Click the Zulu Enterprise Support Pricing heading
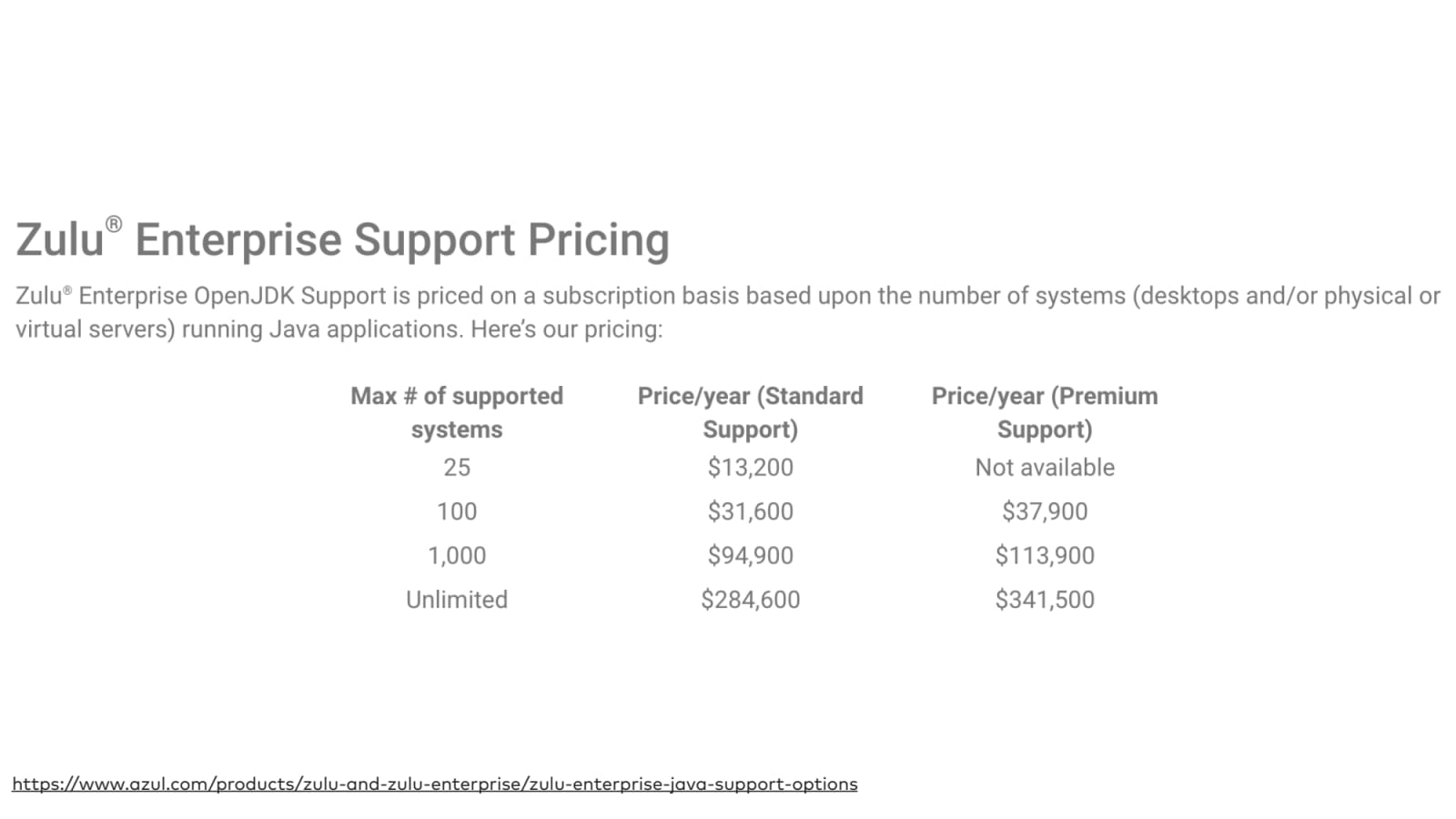The height and width of the screenshot is (819, 1456). 342,240
